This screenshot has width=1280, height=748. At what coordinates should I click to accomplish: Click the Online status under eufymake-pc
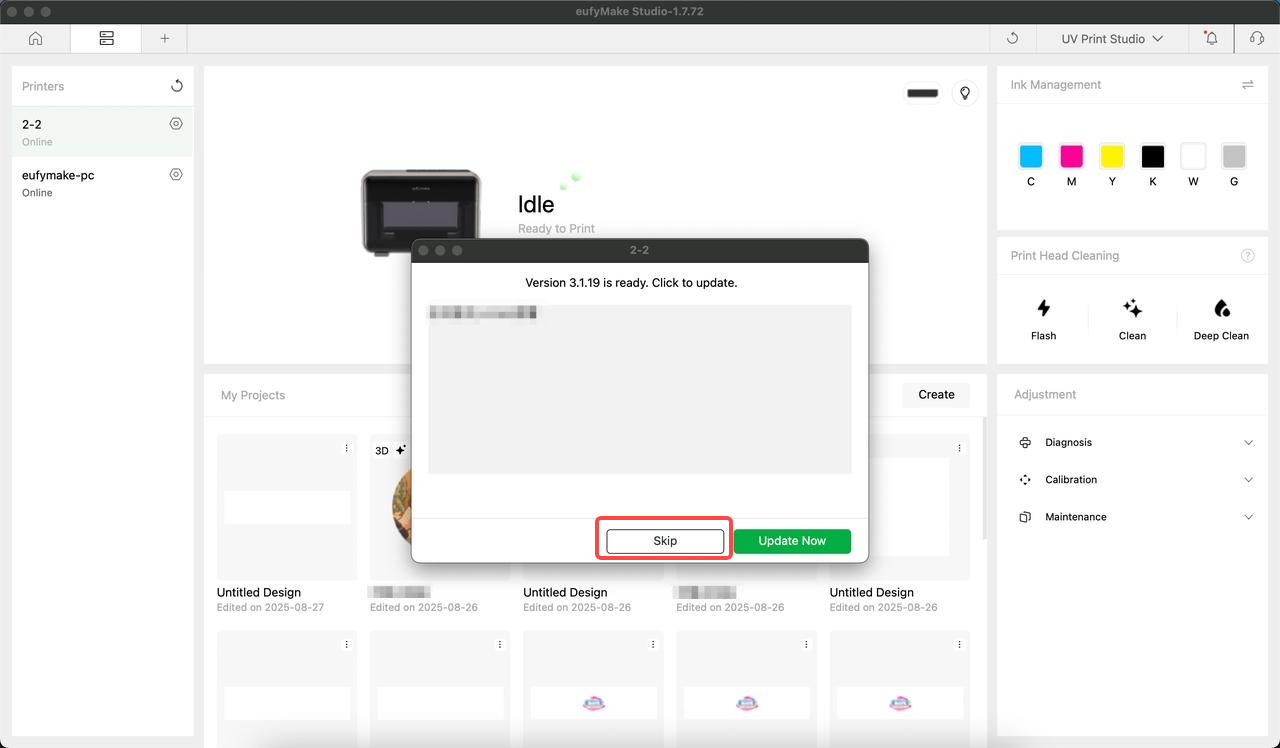point(37,193)
